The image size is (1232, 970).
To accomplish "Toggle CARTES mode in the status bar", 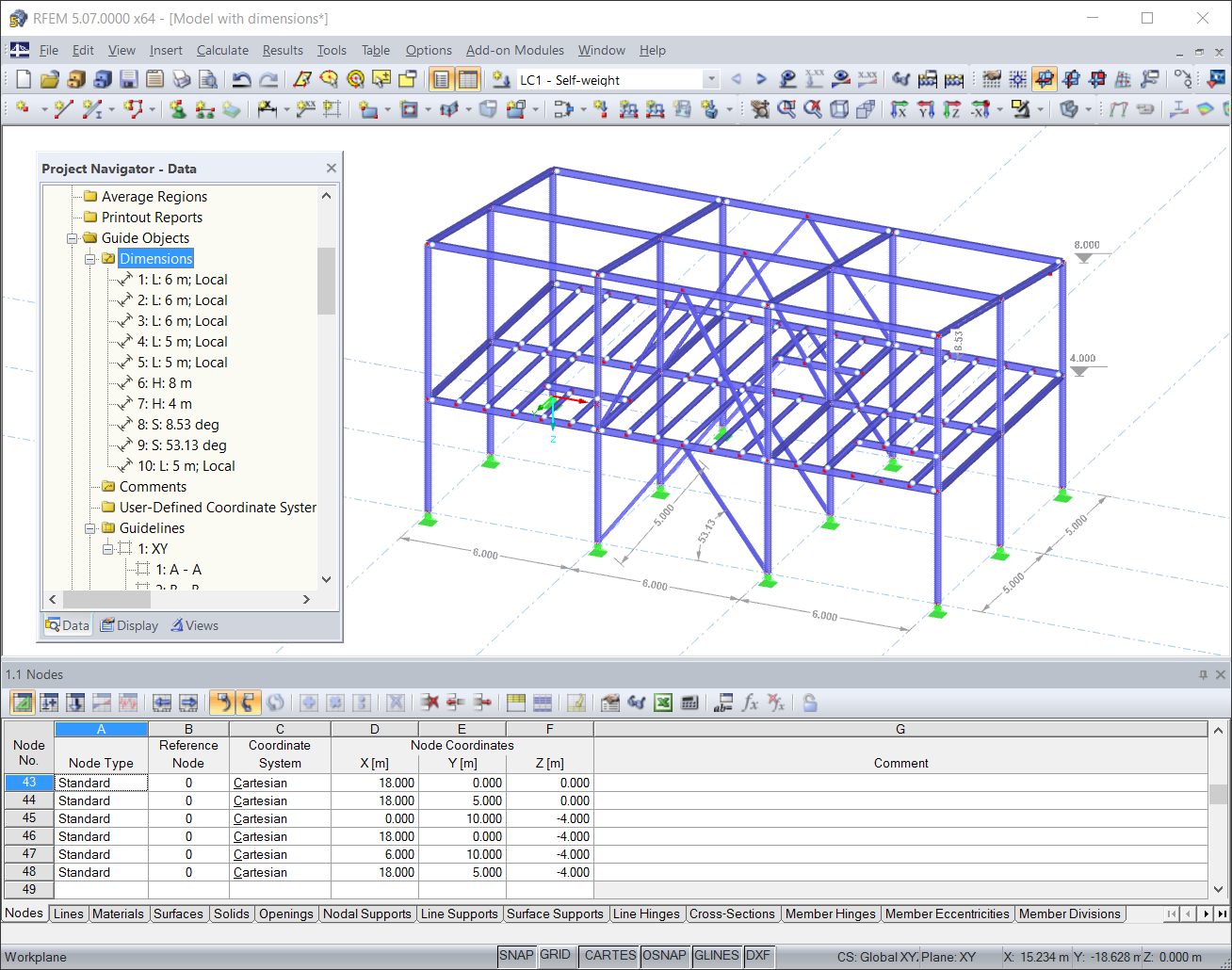I will pos(609,956).
